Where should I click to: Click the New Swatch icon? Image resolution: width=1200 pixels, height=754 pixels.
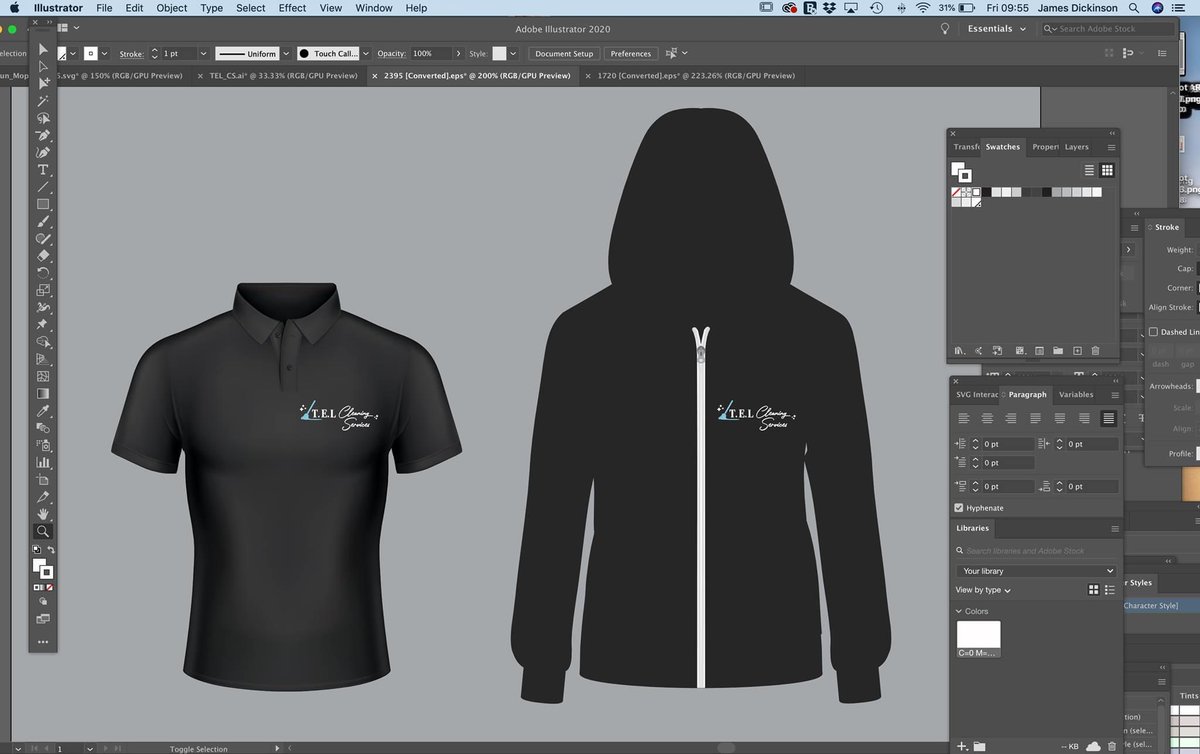pos(1077,350)
